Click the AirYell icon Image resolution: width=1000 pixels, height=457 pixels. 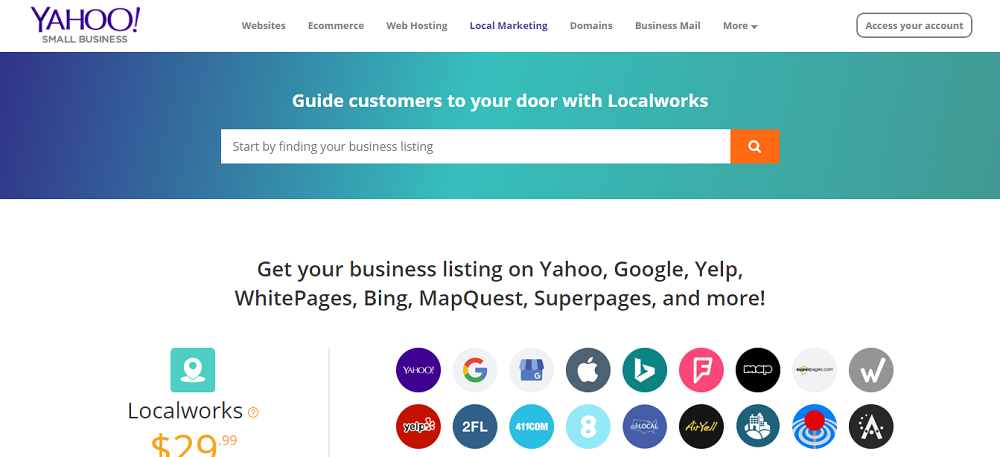coord(702,426)
